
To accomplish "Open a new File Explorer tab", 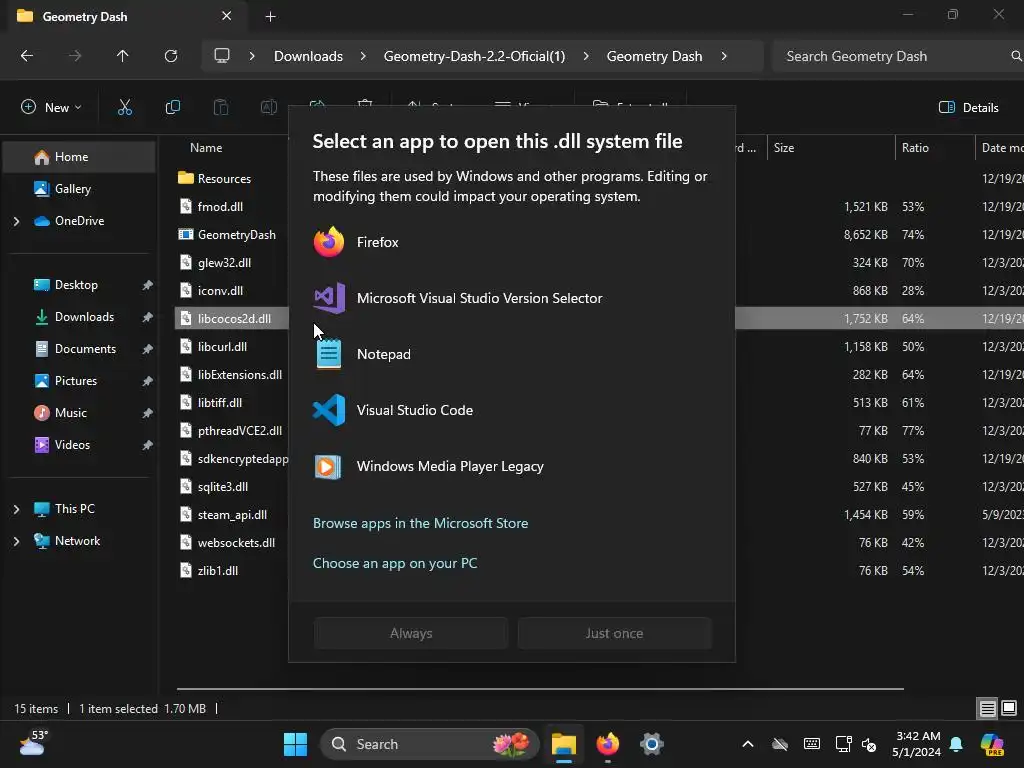I will 270,16.
